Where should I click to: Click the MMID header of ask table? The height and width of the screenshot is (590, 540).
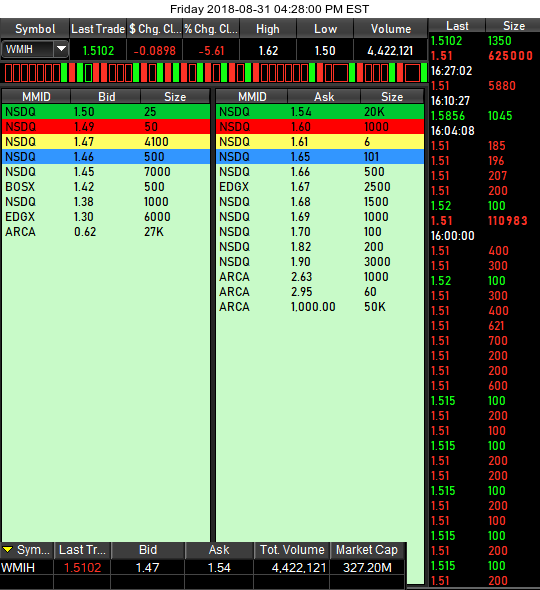click(x=252, y=97)
